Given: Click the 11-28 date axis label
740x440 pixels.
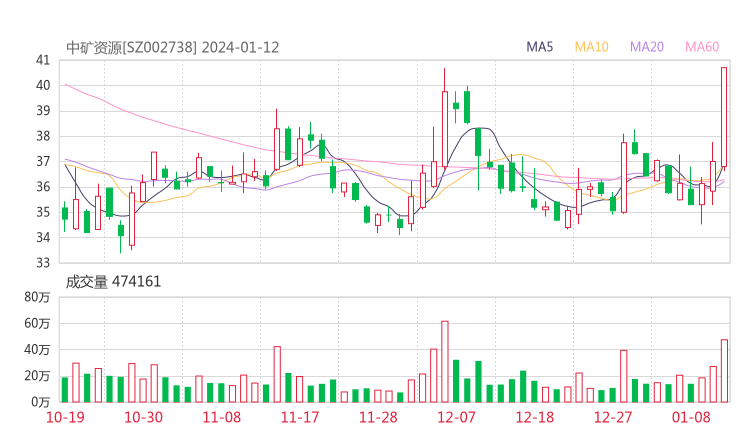Looking at the screenshot, I should tap(378, 417).
